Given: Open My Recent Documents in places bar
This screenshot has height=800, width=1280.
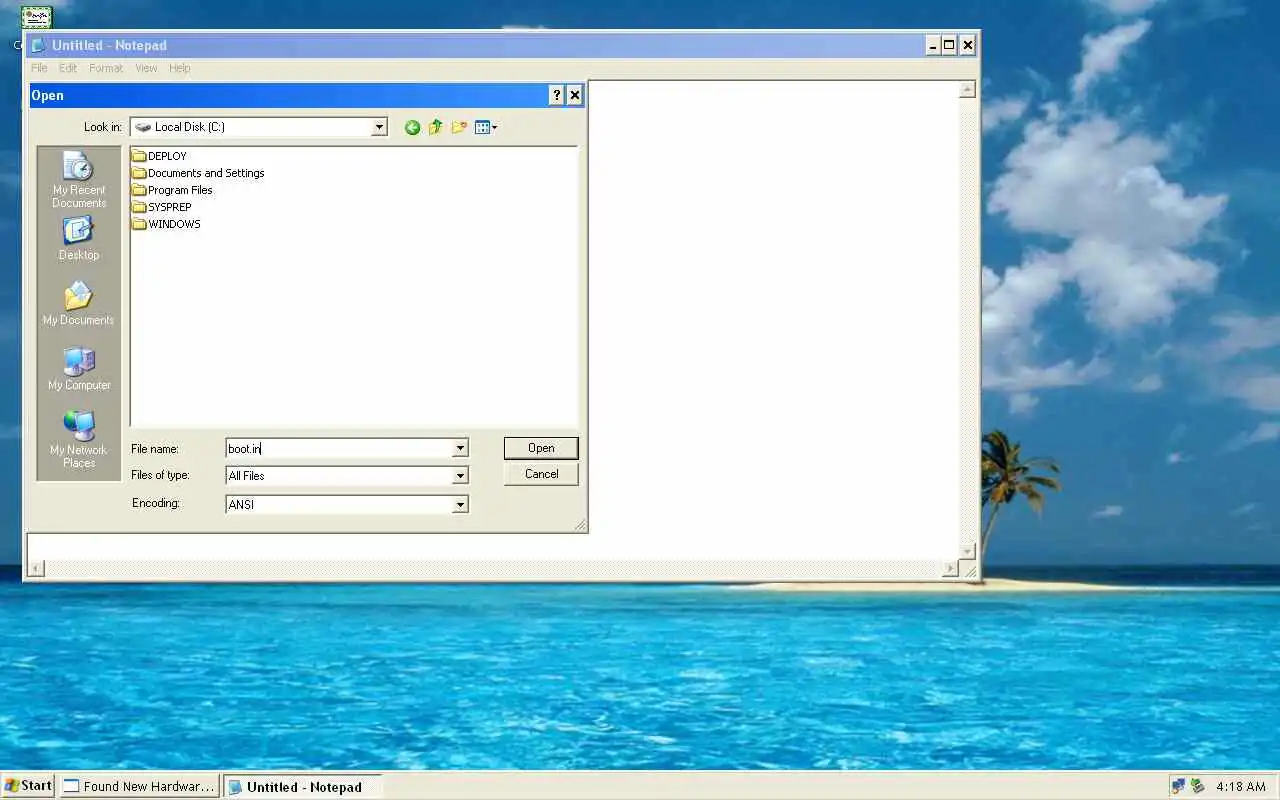Looking at the screenshot, I should (79, 180).
